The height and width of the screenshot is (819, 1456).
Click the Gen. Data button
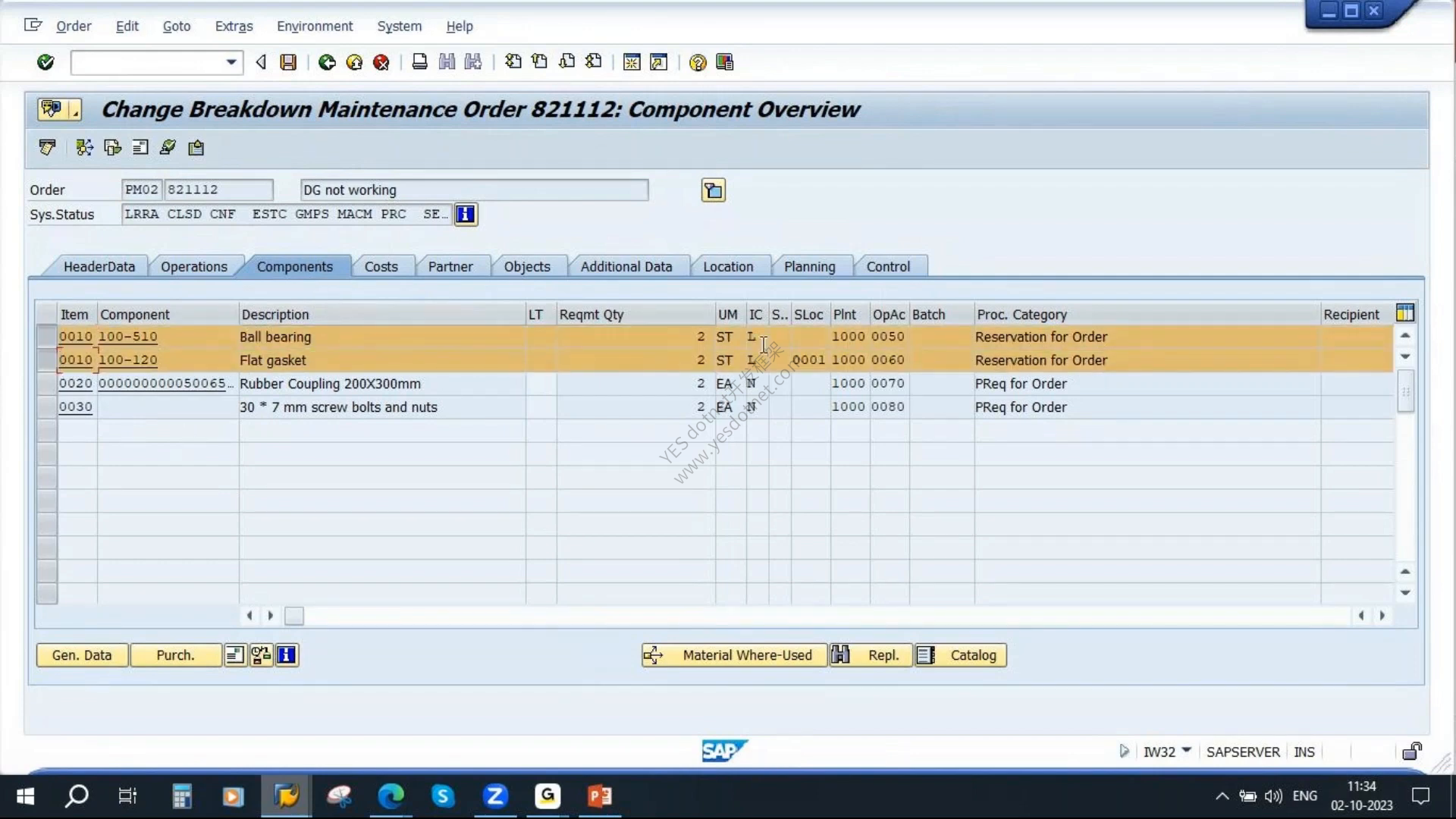[x=82, y=655]
